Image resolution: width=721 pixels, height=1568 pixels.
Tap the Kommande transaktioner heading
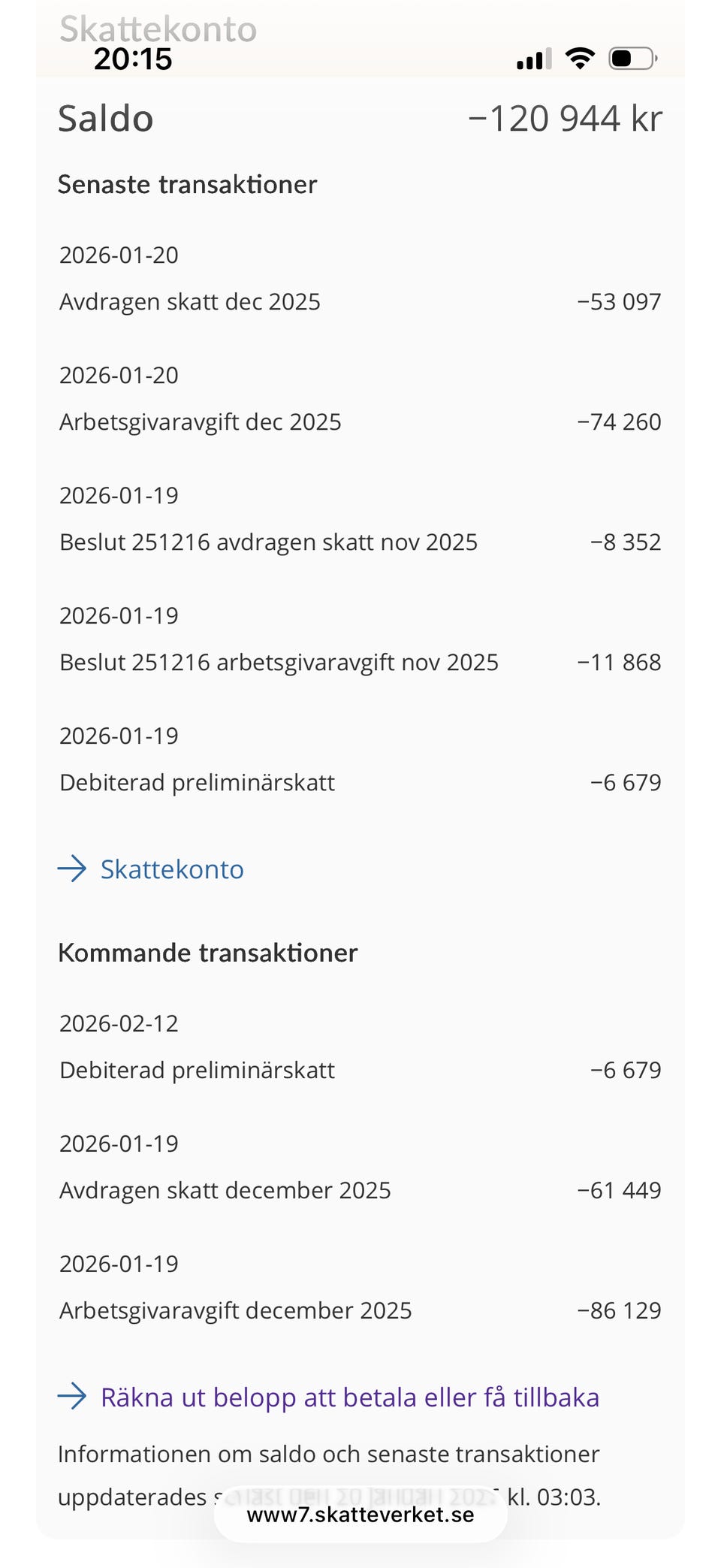(x=208, y=953)
